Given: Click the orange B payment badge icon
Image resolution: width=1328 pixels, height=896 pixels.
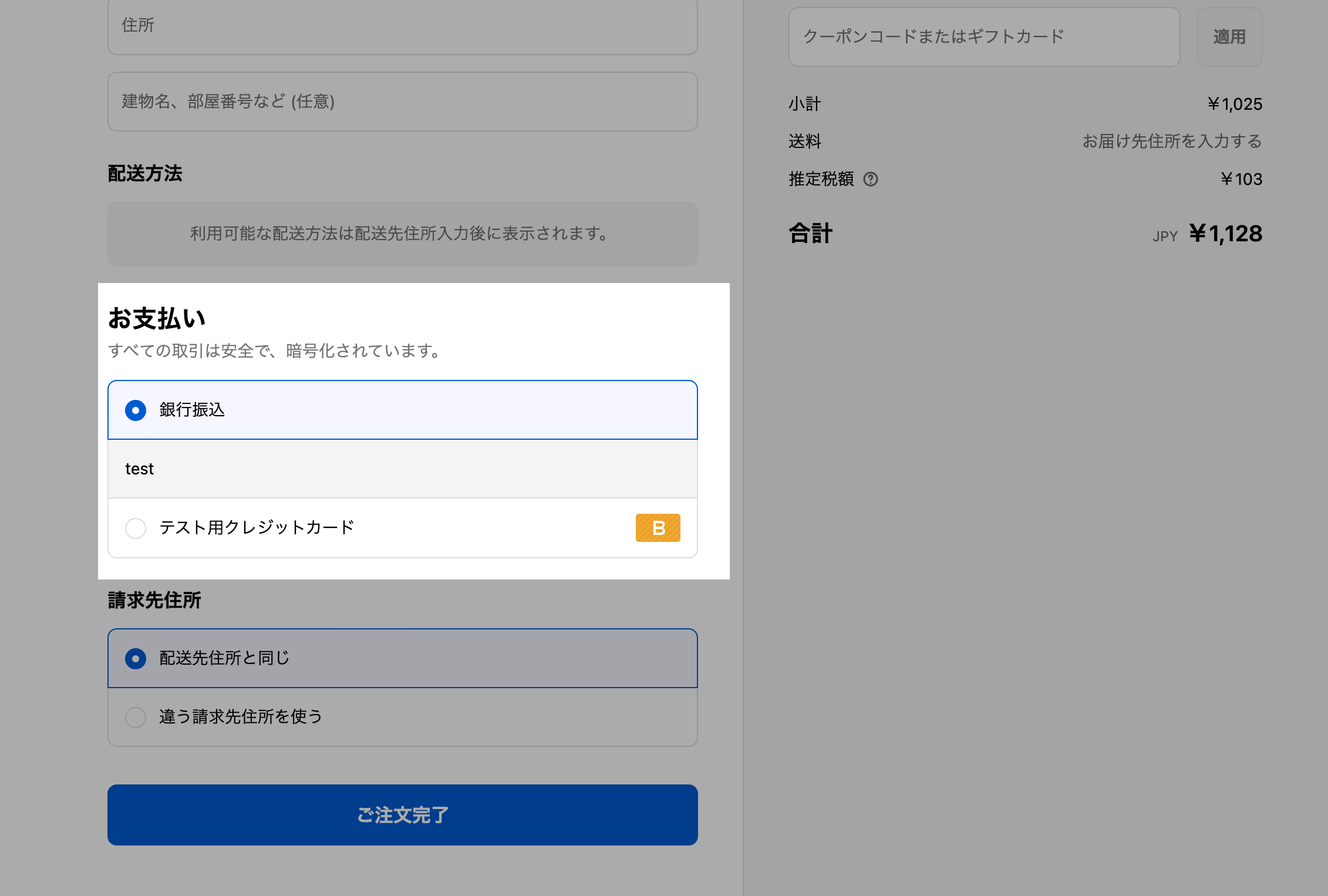Looking at the screenshot, I should click(658, 527).
